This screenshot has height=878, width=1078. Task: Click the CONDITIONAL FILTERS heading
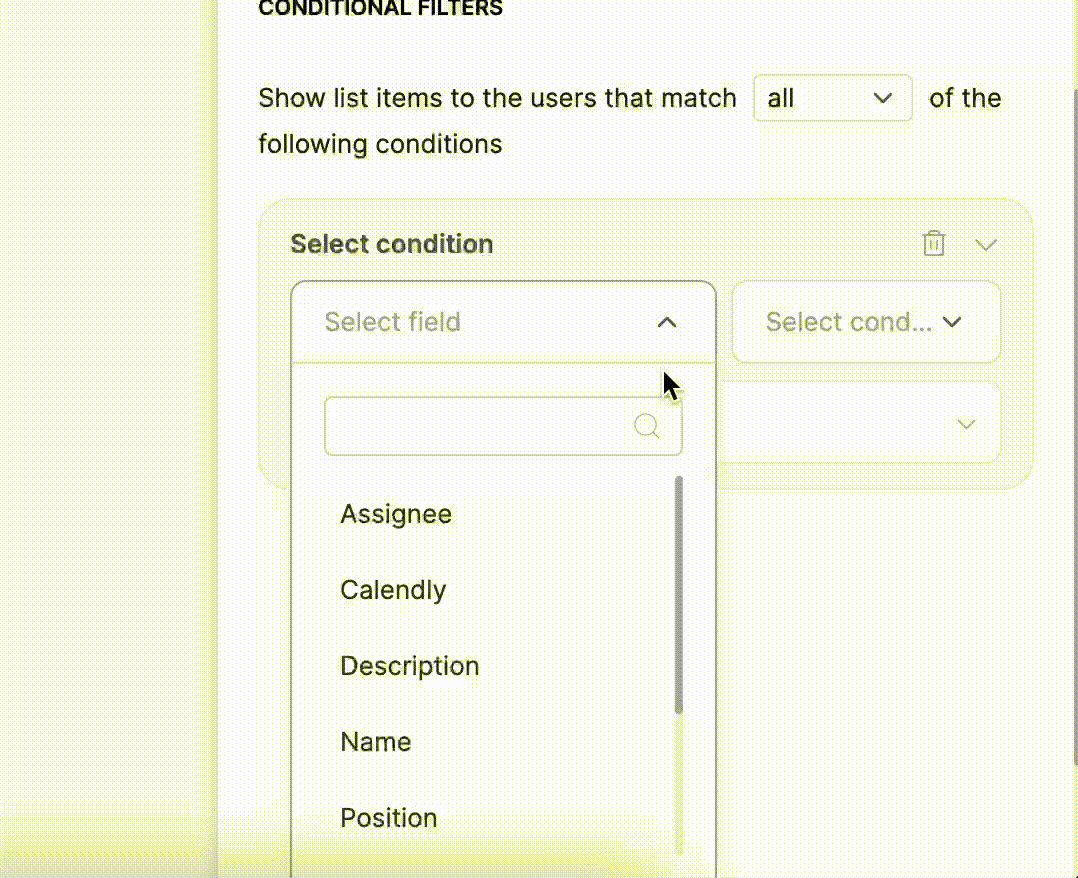point(380,9)
